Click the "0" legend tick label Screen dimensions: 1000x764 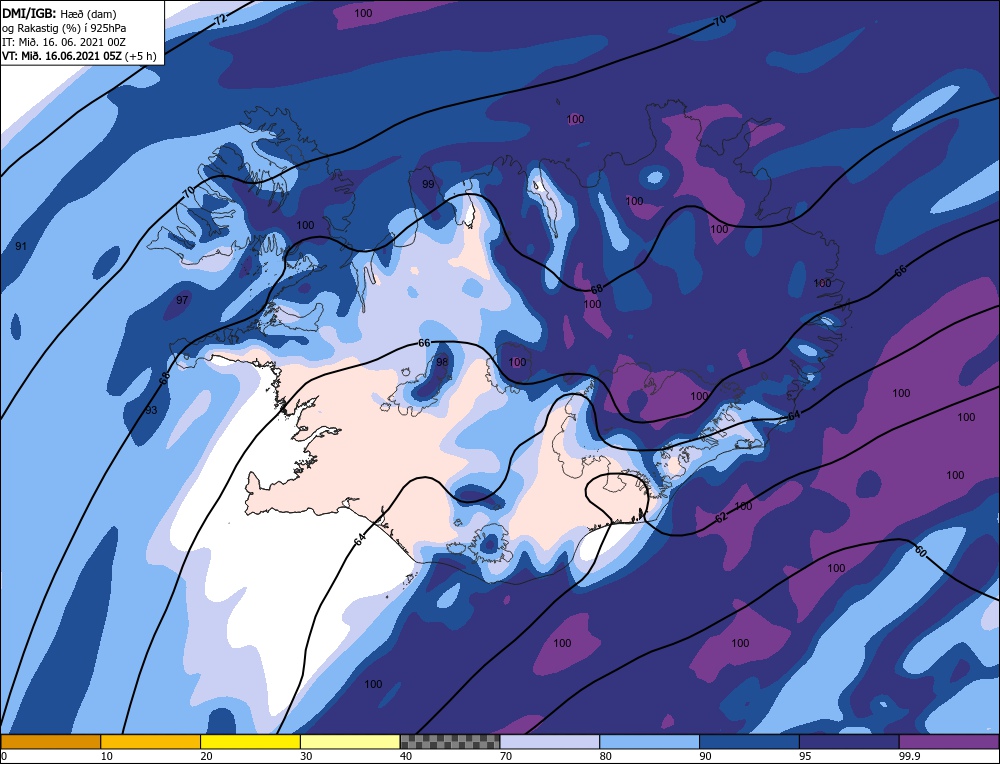pos(4,756)
